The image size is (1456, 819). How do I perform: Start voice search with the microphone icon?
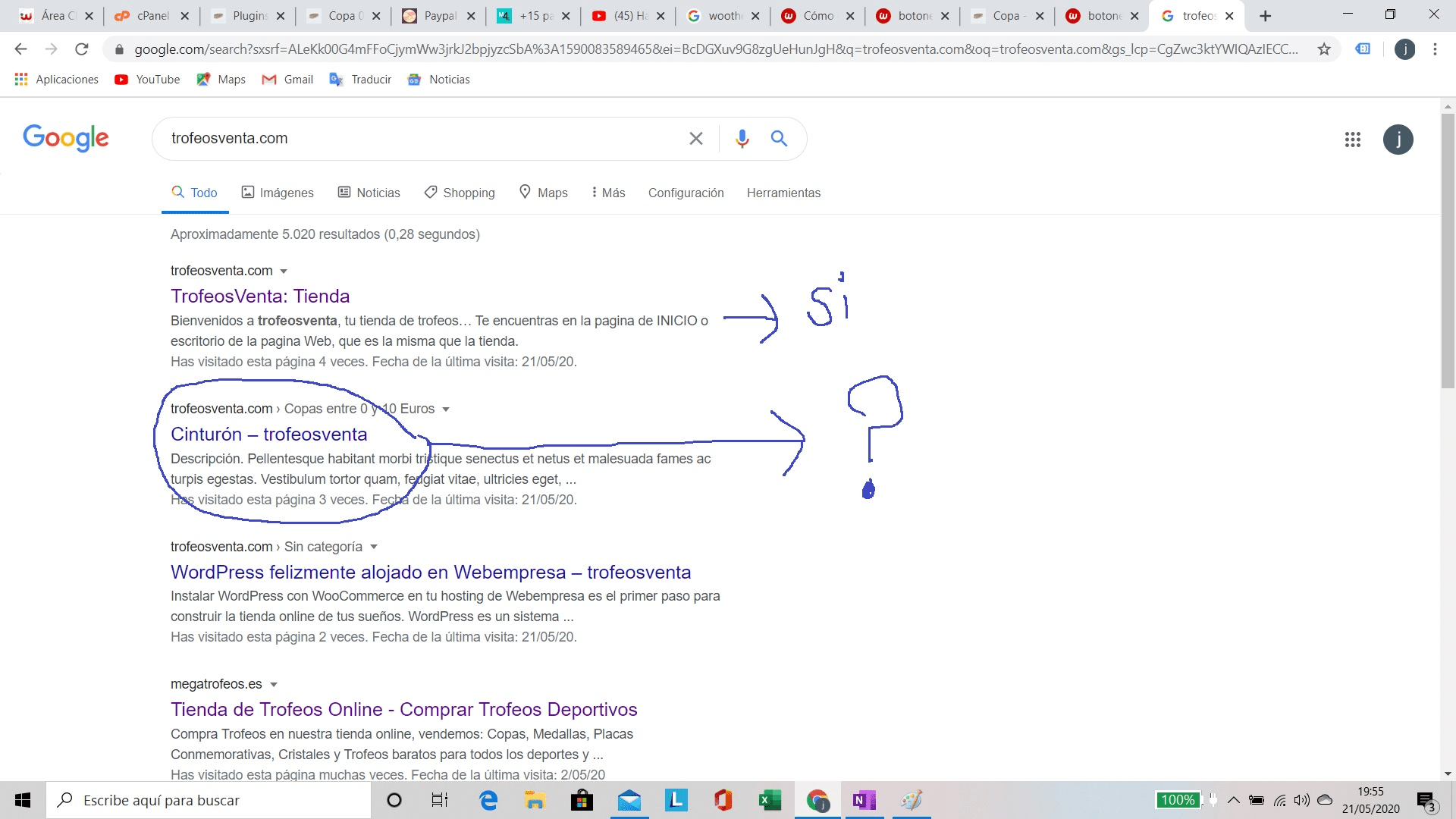pyautogui.click(x=742, y=138)
